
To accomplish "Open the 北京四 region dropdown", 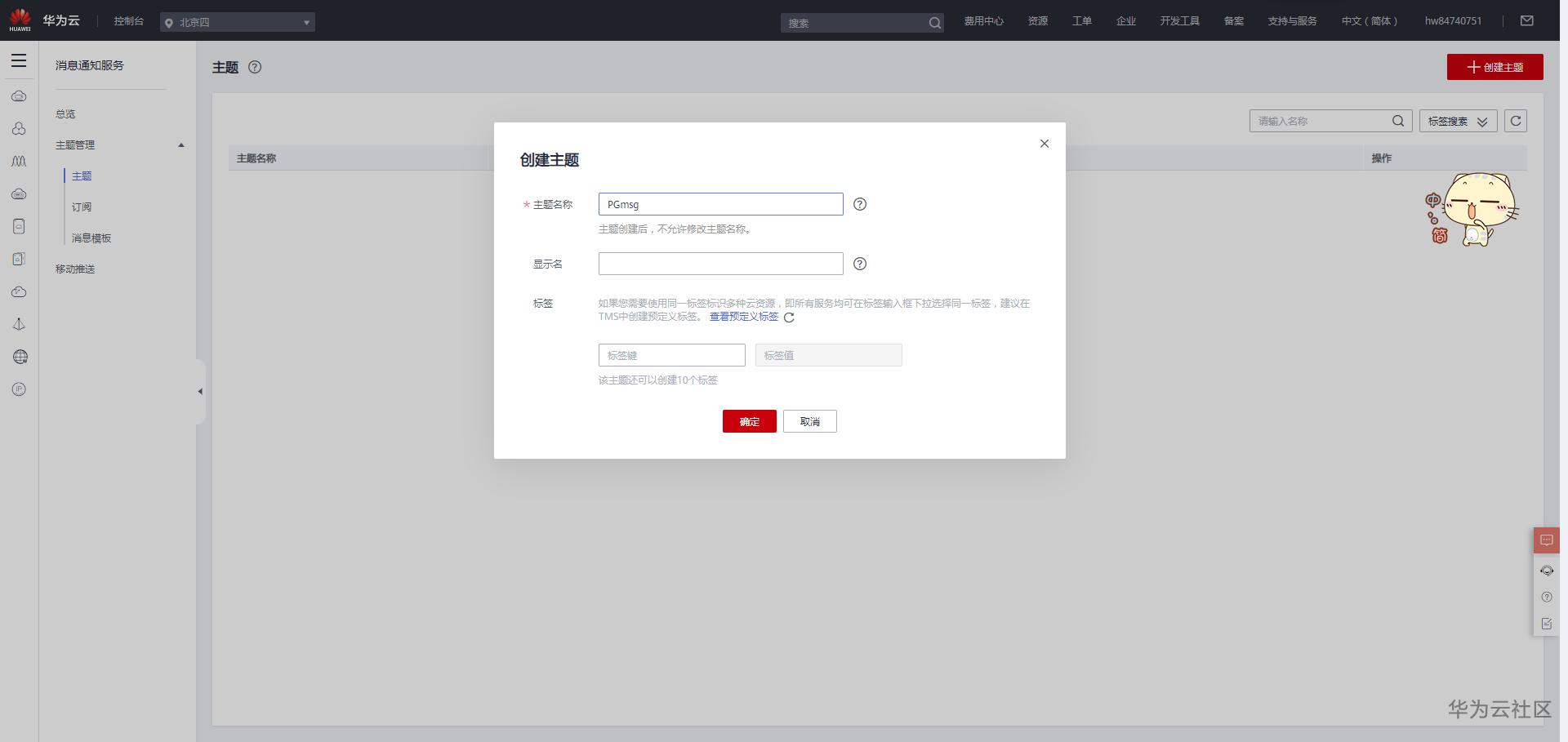I will pyautogui.click(x=238, y=22).
